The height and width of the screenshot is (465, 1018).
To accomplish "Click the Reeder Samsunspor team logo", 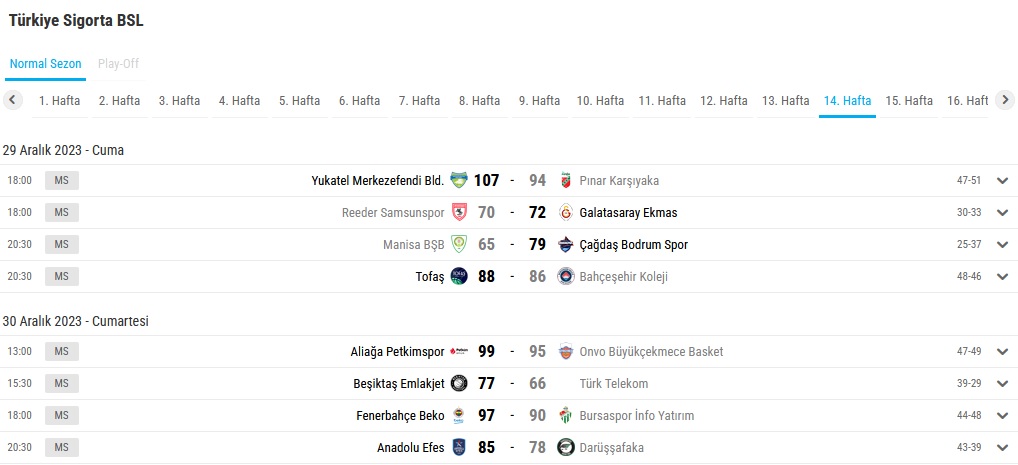I will (459, 213).
